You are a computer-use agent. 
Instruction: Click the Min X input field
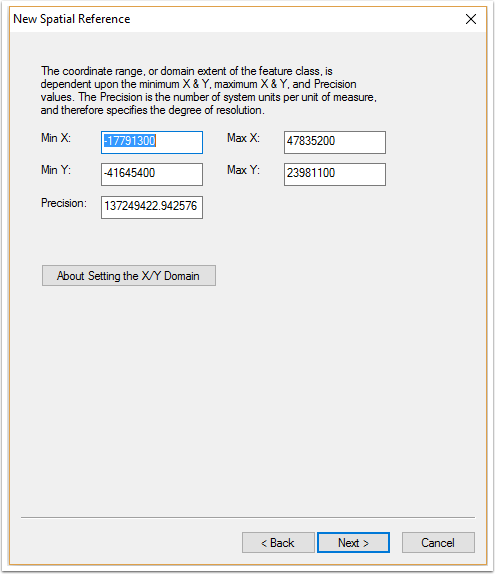point(152,142)
